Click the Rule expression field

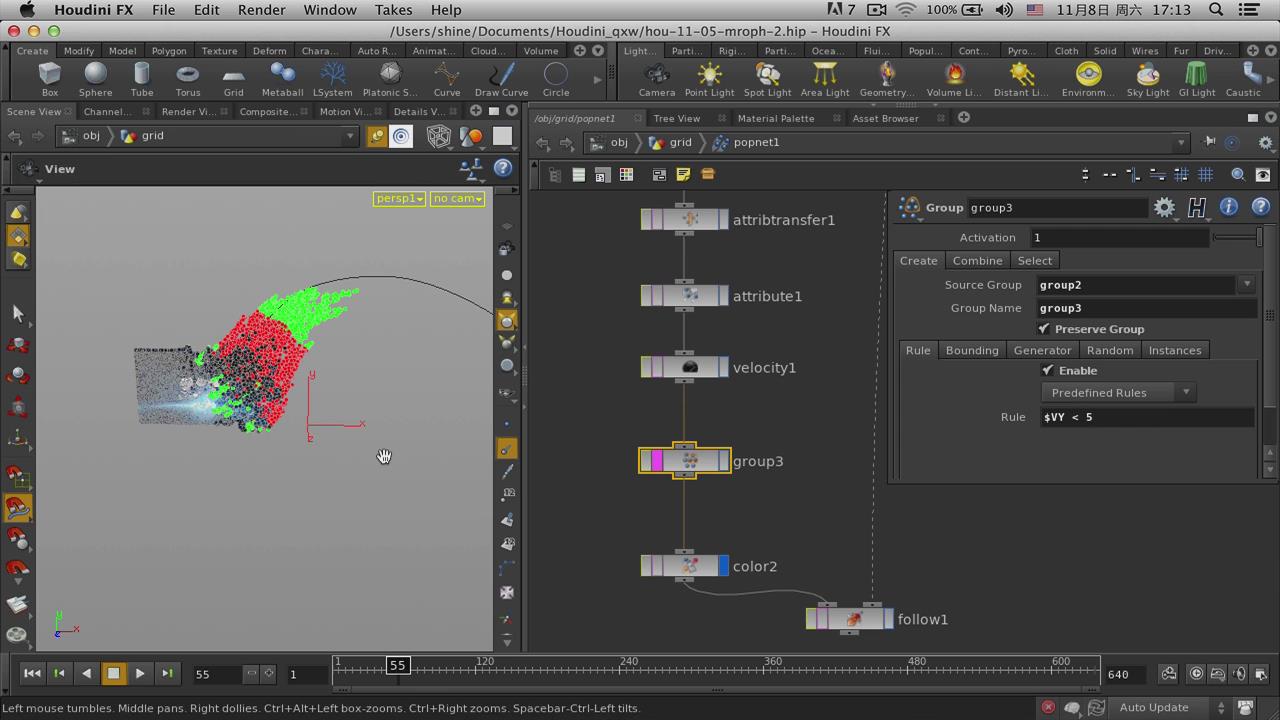tap(1147, 417)
